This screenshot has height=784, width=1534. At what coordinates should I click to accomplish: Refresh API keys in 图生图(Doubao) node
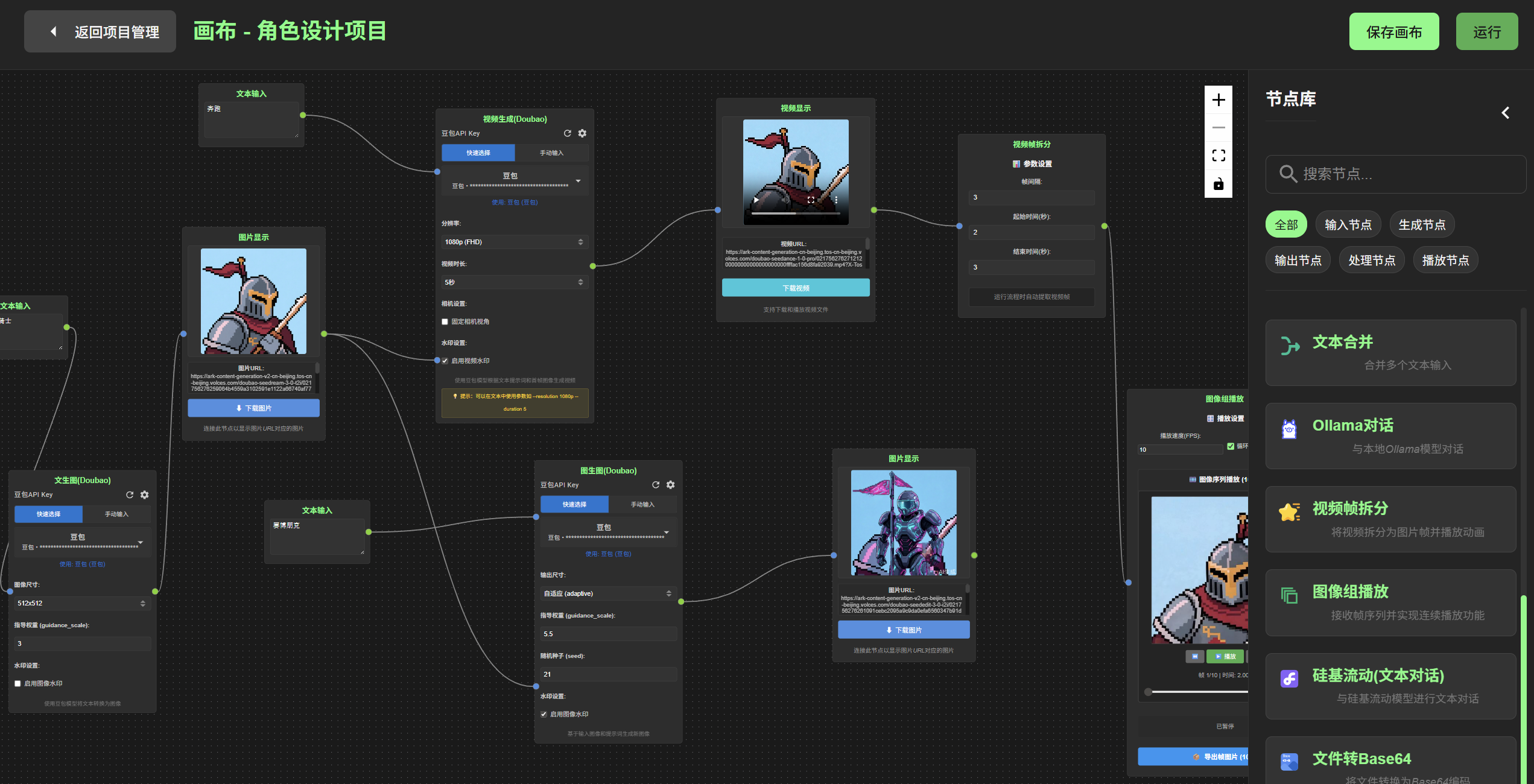point(656,485)
